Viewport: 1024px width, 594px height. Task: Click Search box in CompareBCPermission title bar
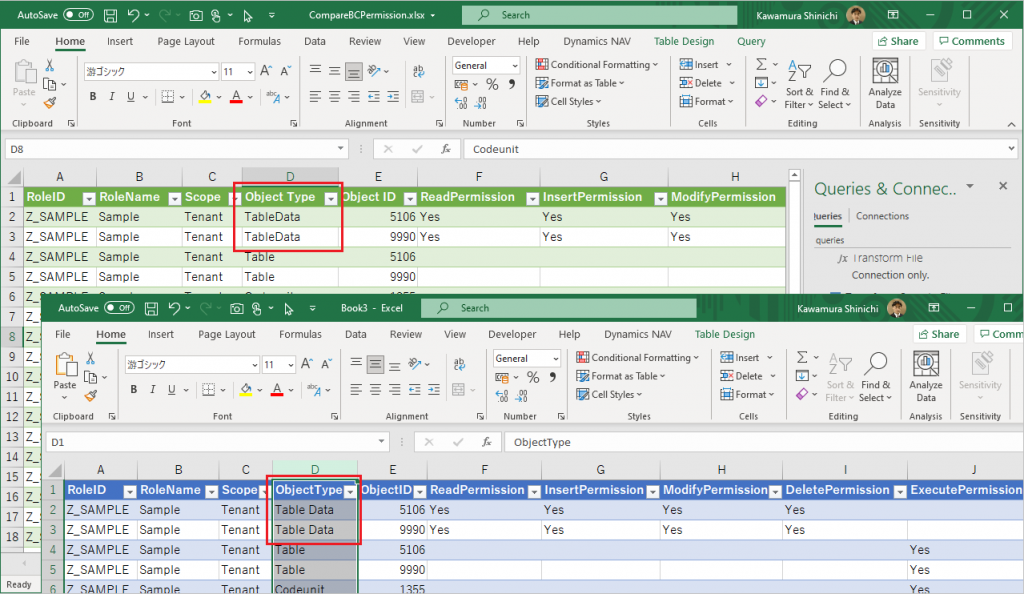point(599,15)
